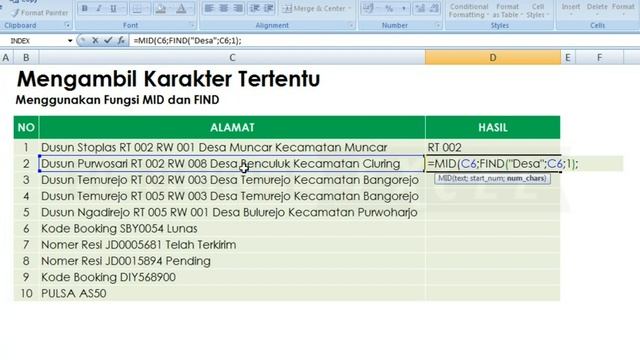
Task: Click the Decrease Indent icon
Action: 255,8
